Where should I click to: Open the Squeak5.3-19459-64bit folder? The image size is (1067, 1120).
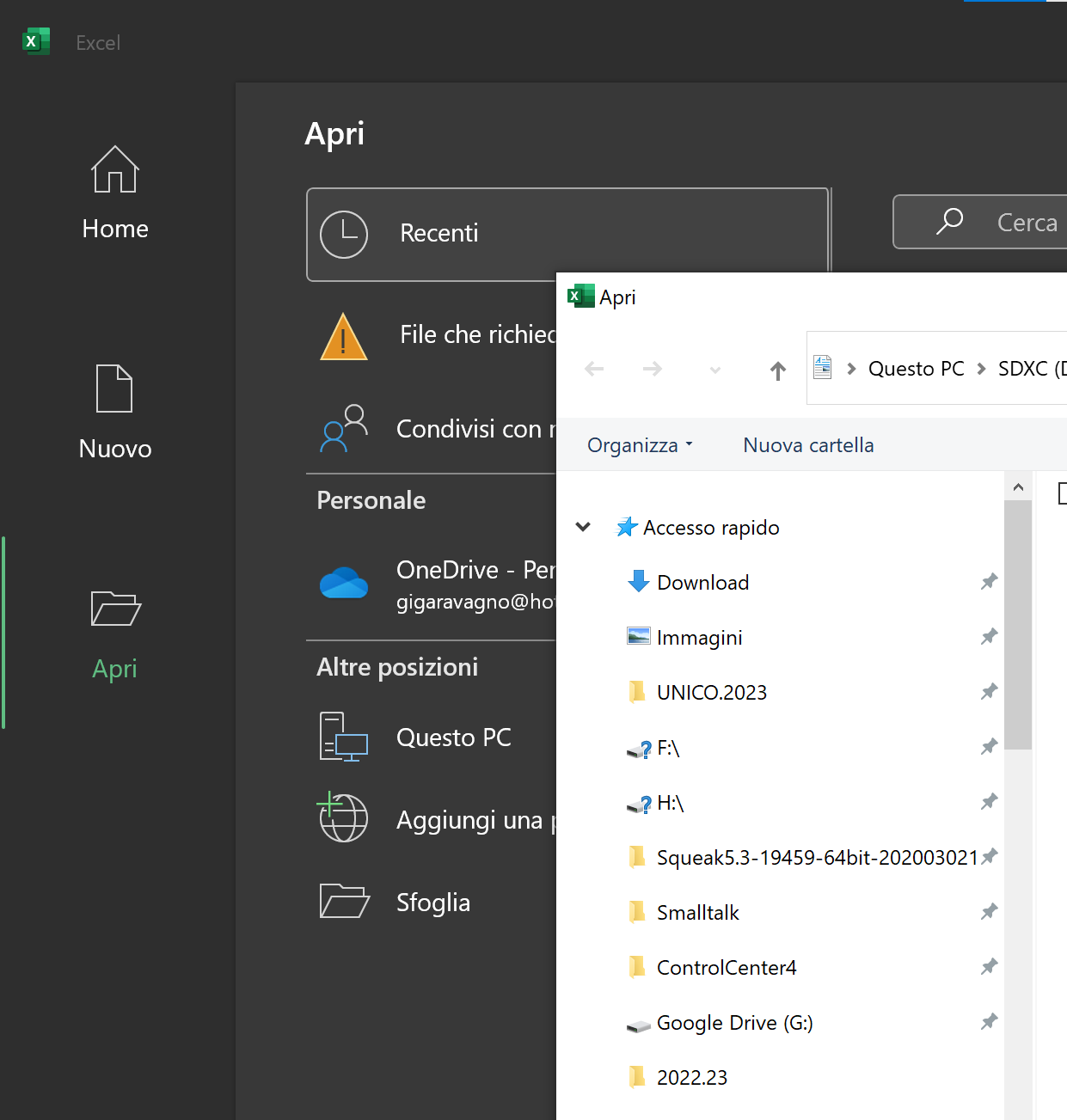817,858
